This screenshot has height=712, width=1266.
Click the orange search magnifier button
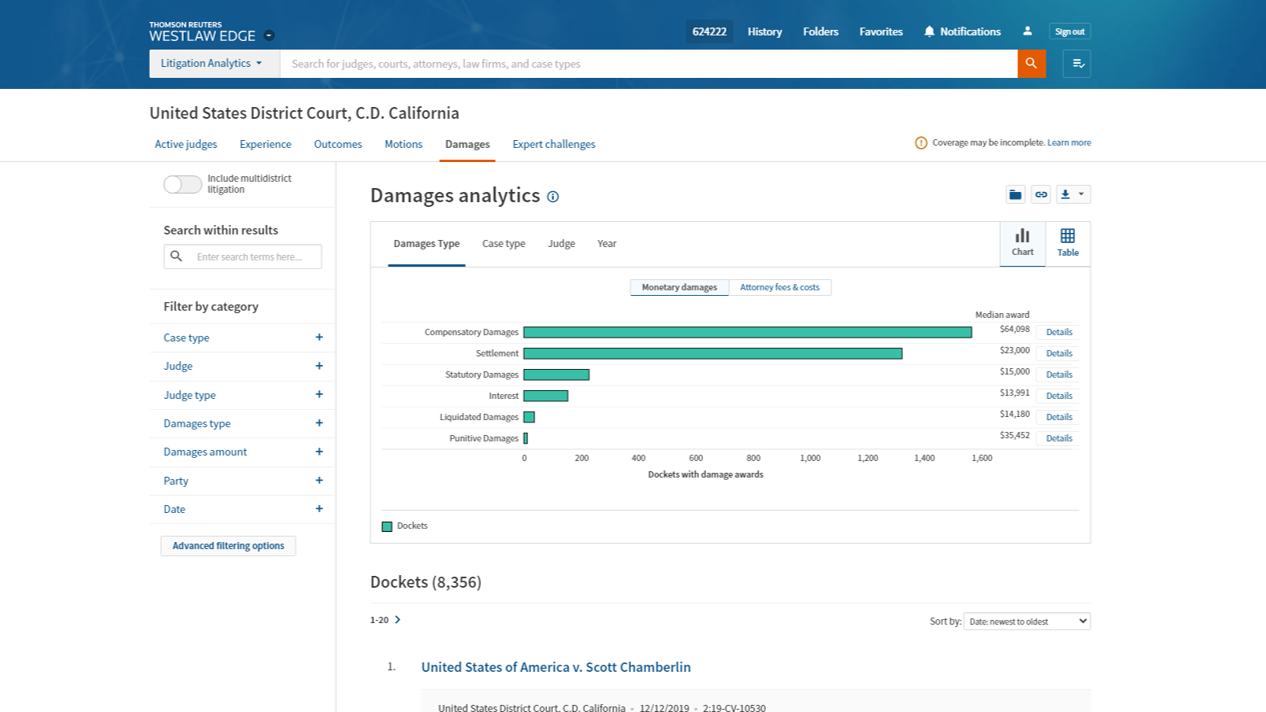(1031, 64)
